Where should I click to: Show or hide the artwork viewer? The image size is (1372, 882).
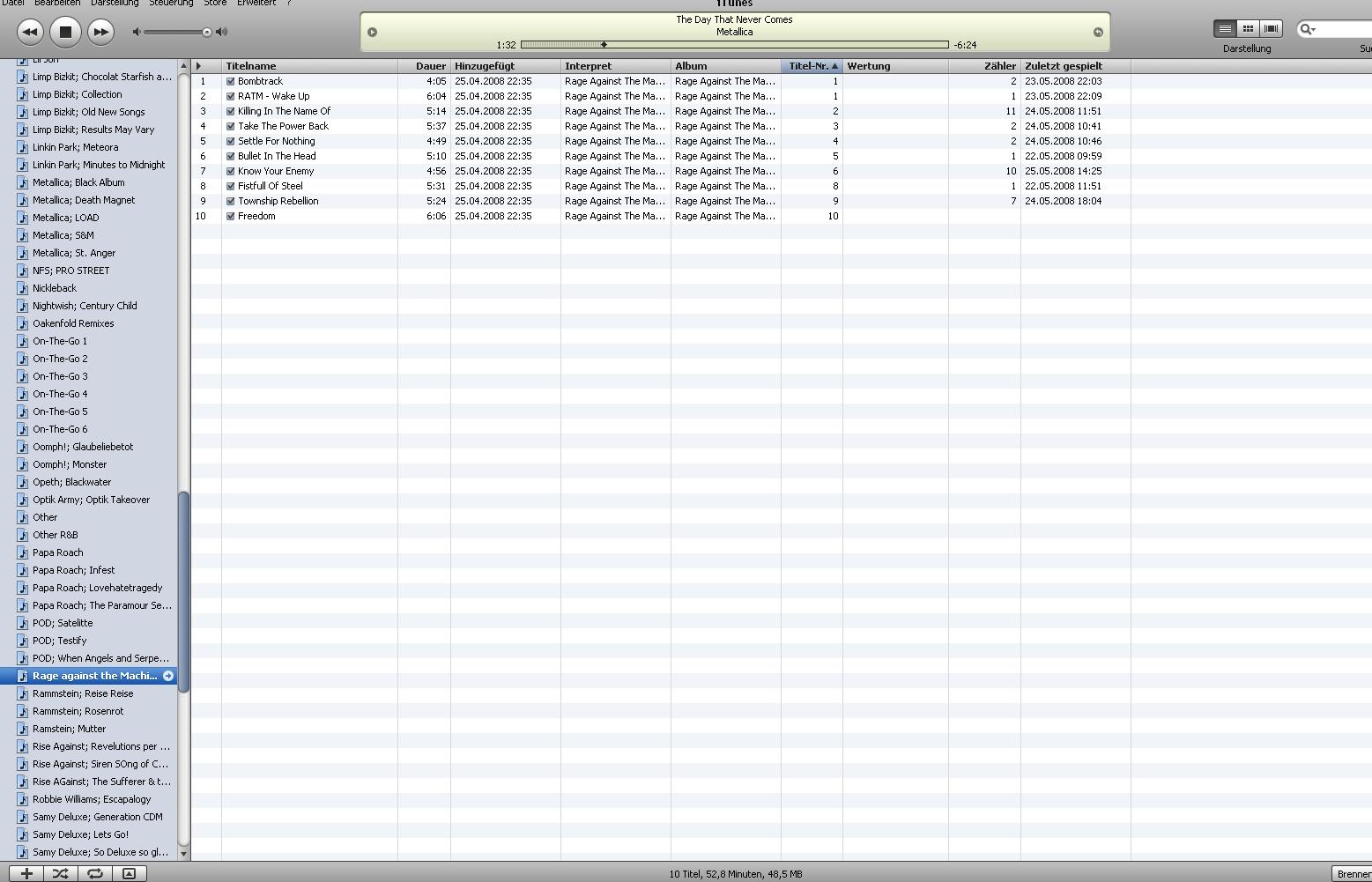[x=129, y=874]
